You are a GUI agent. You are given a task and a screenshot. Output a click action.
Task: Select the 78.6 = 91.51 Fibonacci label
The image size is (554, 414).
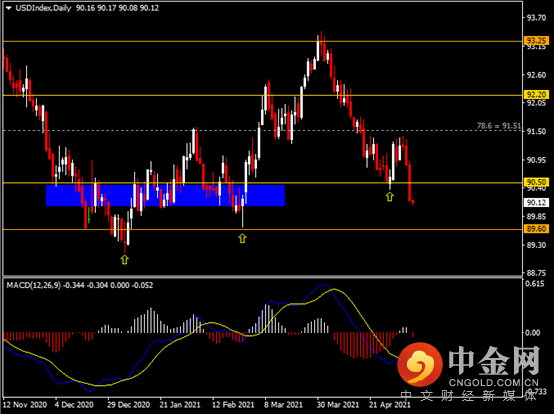pyautogui.click(x=499, y=126)
